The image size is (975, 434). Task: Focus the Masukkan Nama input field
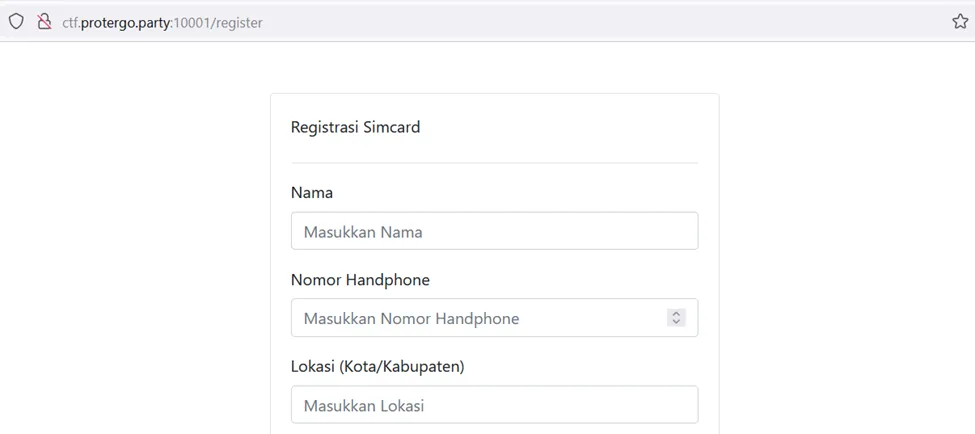point(494,231)
